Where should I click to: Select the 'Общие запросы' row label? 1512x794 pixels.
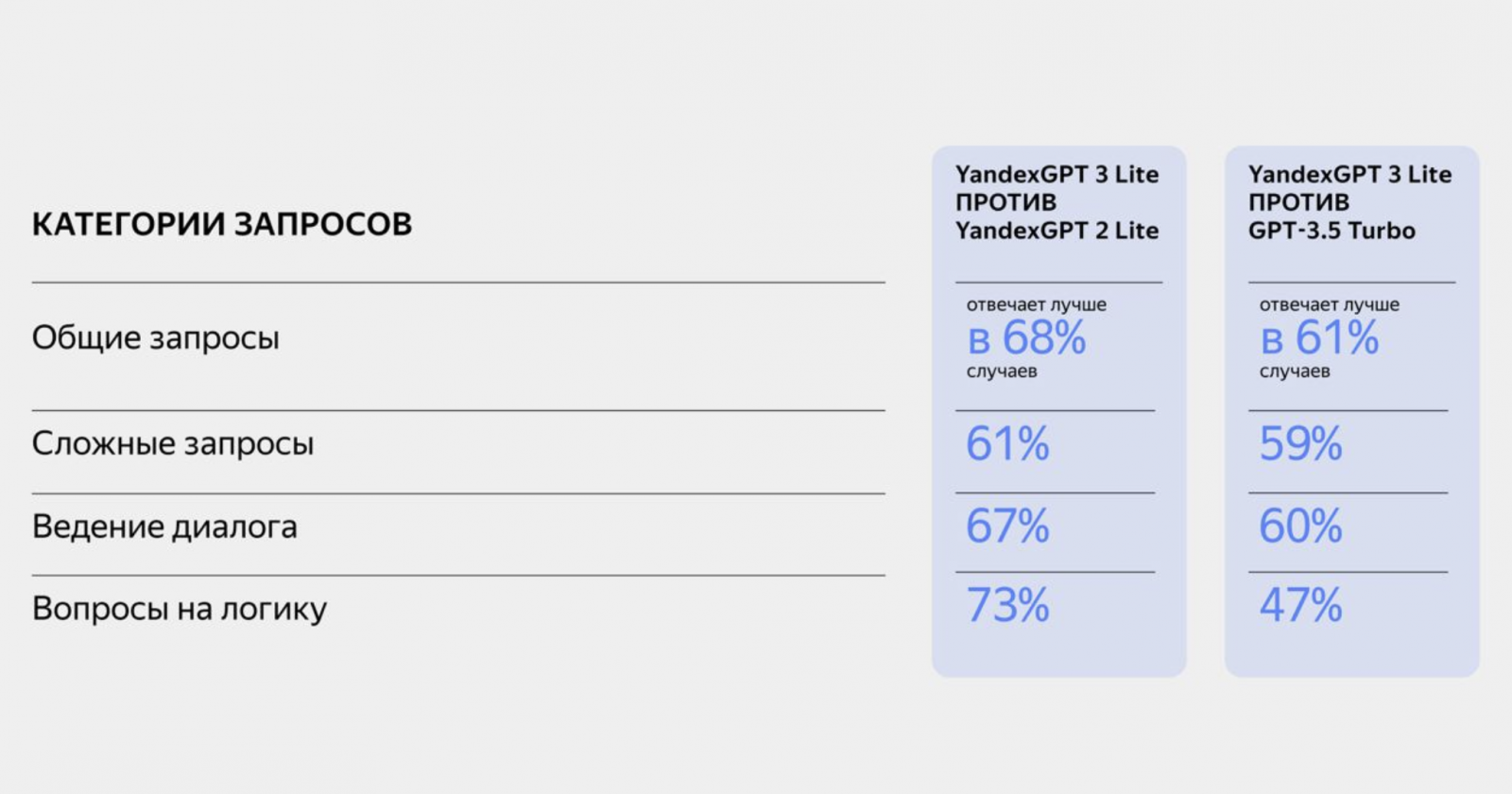tap(156, 338)
